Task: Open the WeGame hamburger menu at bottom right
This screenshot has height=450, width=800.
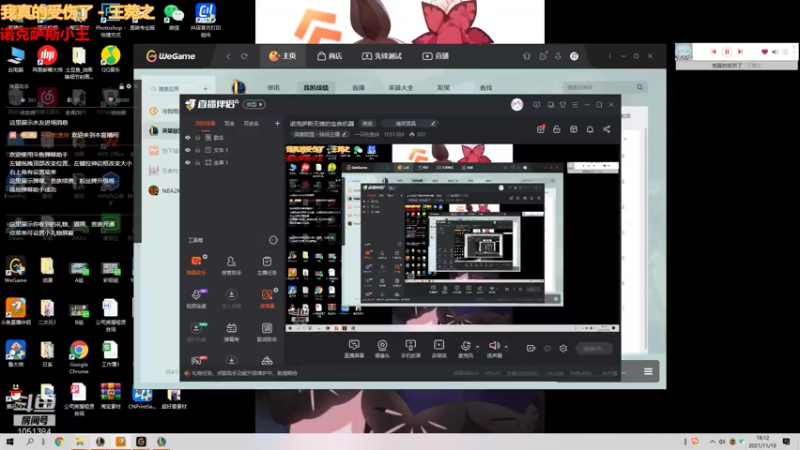Action: point(648,371)
